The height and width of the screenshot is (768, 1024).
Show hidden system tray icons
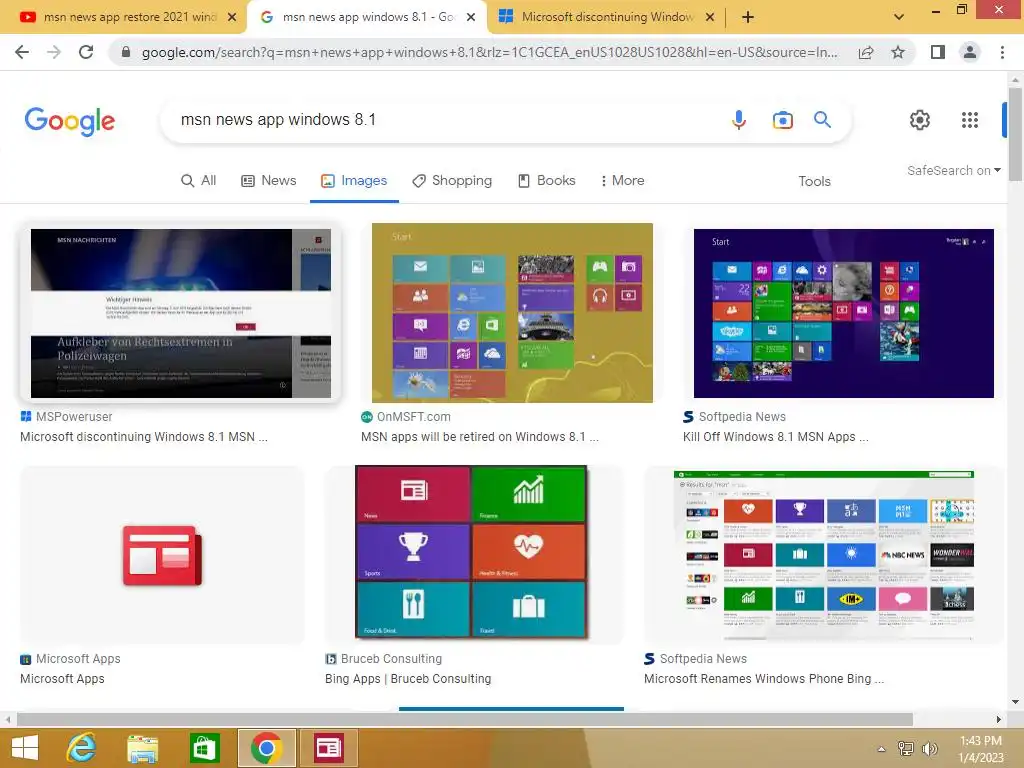coord(881,749)
